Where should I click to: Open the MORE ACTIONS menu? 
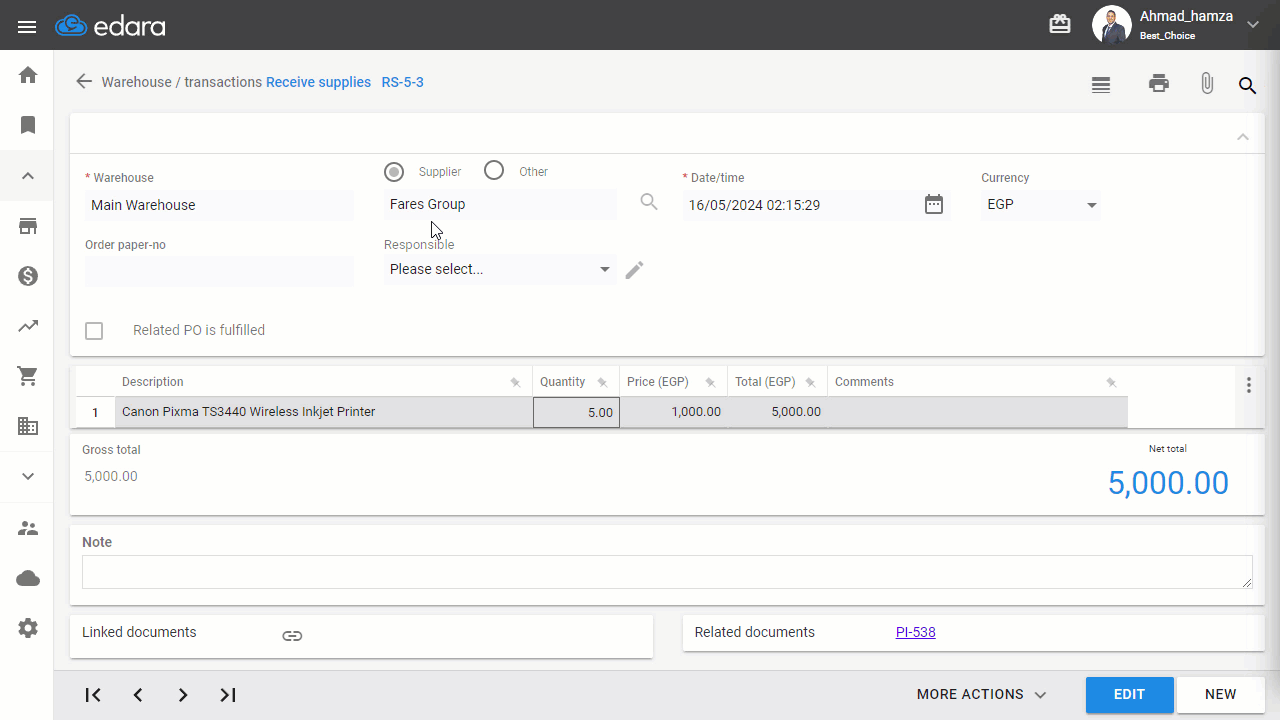click(981, 694)
